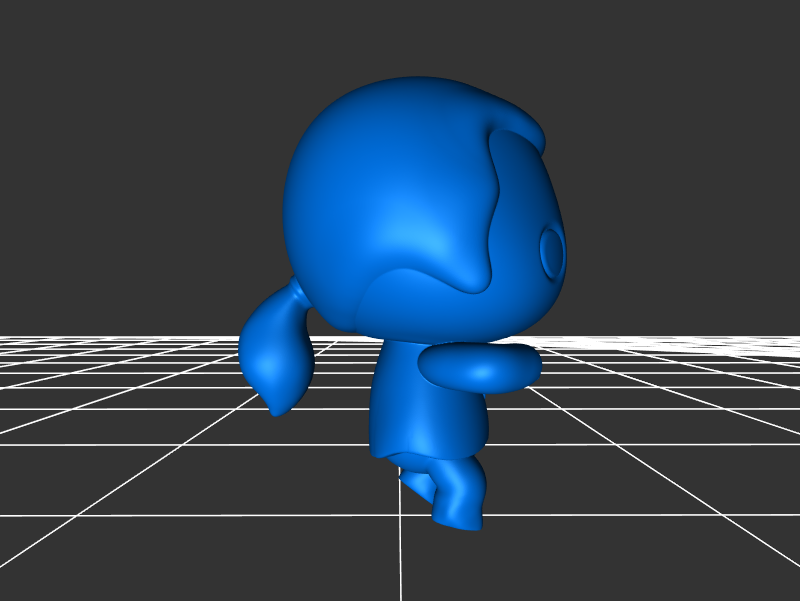Image resolution: width=800 pixels, height=601 pixels.
Task: Click the circular eye on the model's face
Action: tap(553, 253)
